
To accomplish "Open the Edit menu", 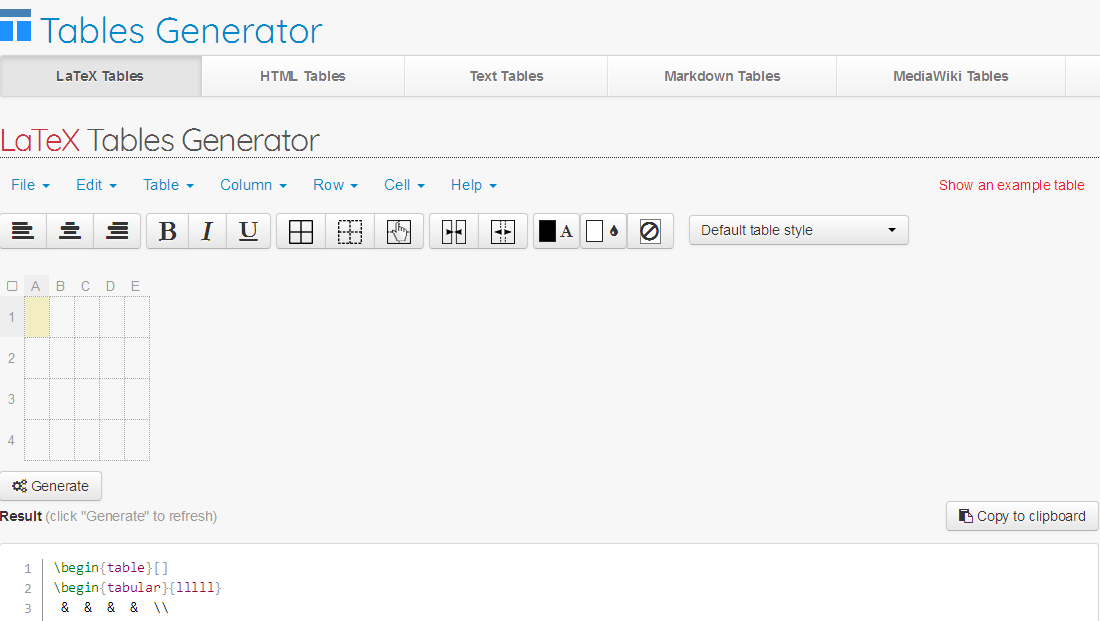I will (96, 185).
